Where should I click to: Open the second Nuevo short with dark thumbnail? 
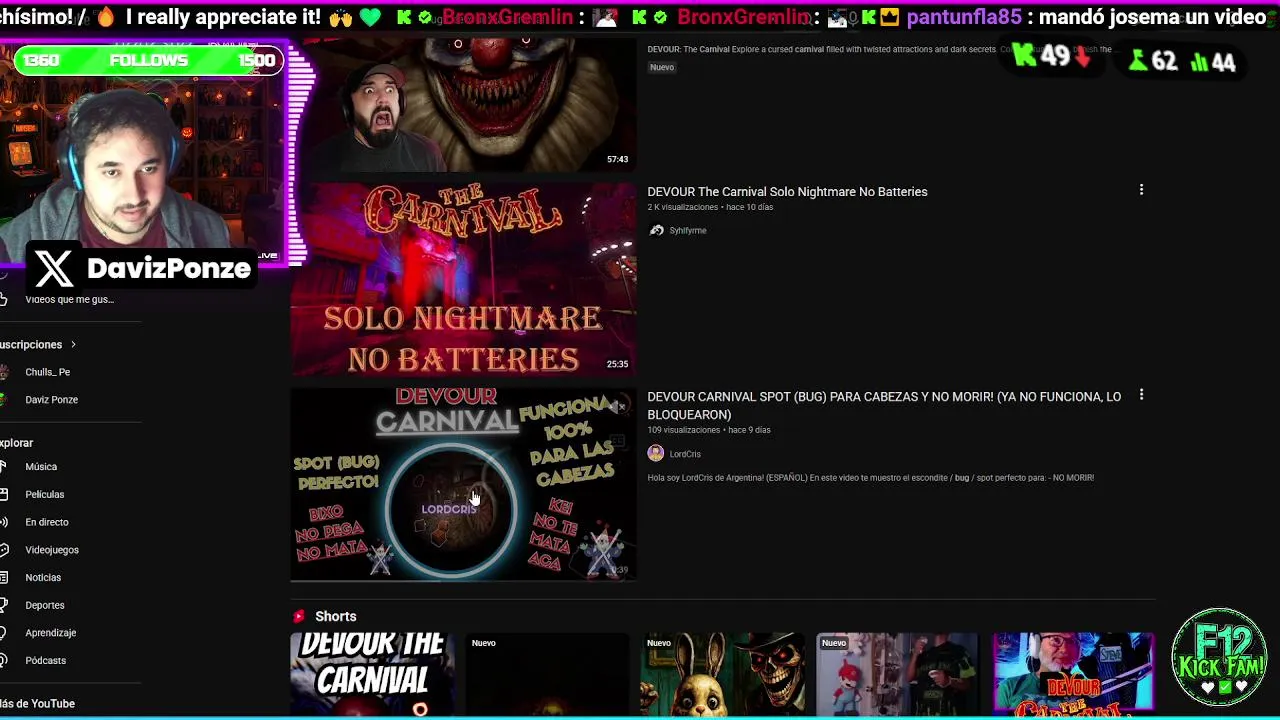(x=547, y=675)
